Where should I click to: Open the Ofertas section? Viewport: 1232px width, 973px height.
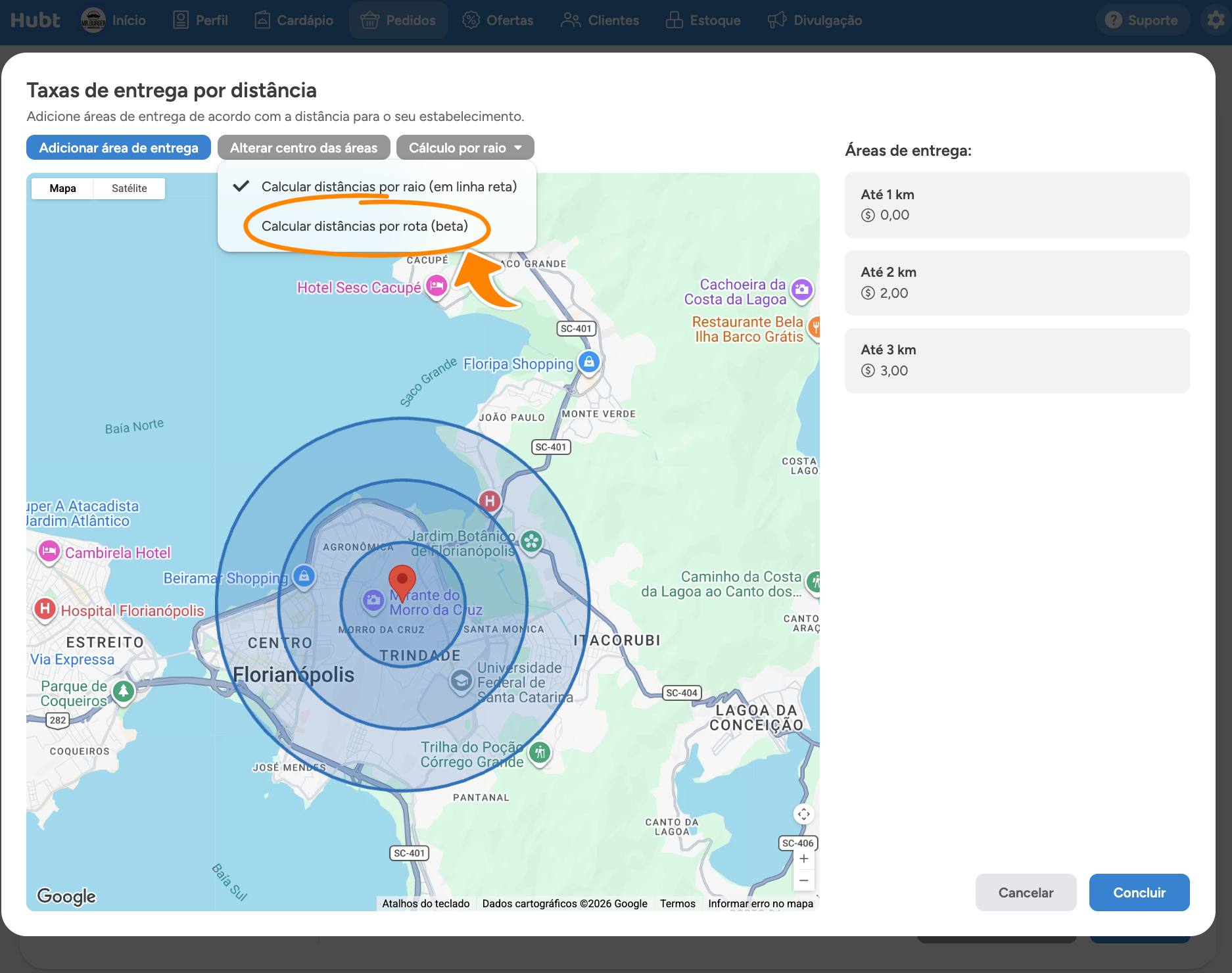pos(498,20)
